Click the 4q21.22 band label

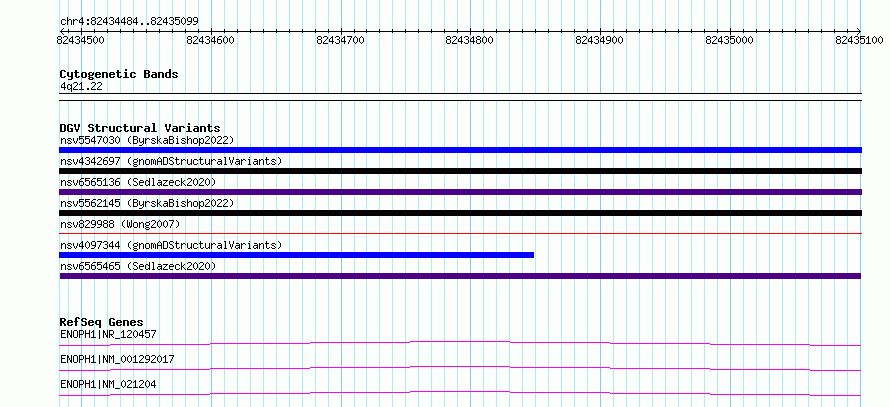pos(81,87)
